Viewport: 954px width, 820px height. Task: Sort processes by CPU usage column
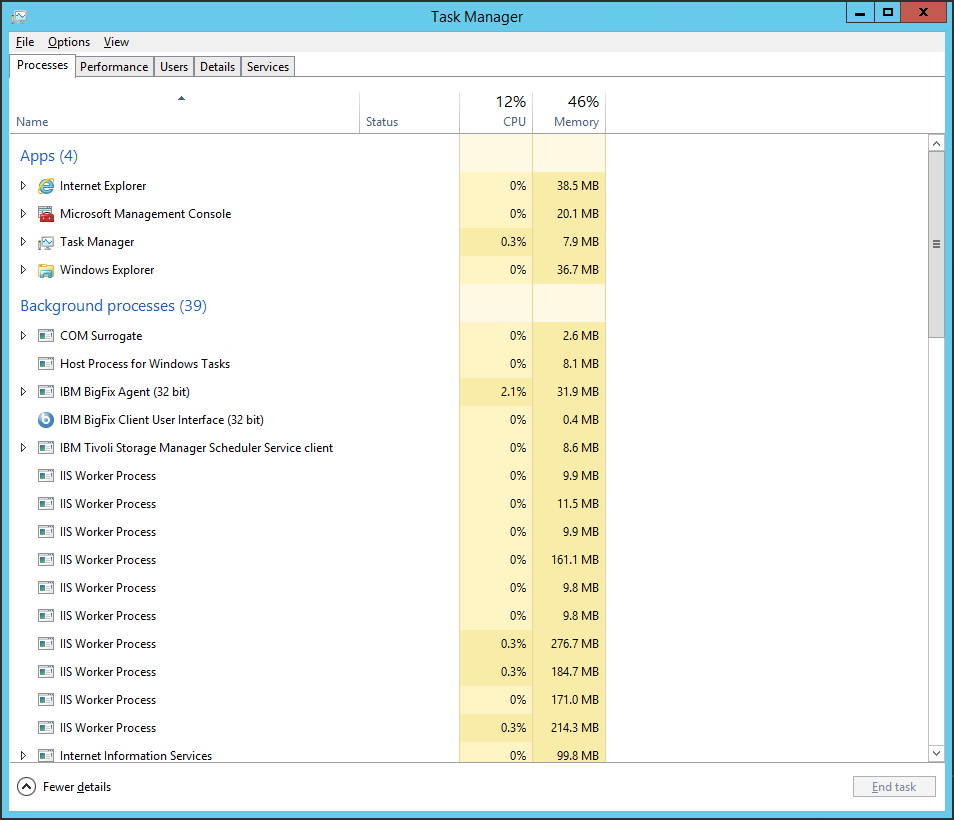(496, 113)
